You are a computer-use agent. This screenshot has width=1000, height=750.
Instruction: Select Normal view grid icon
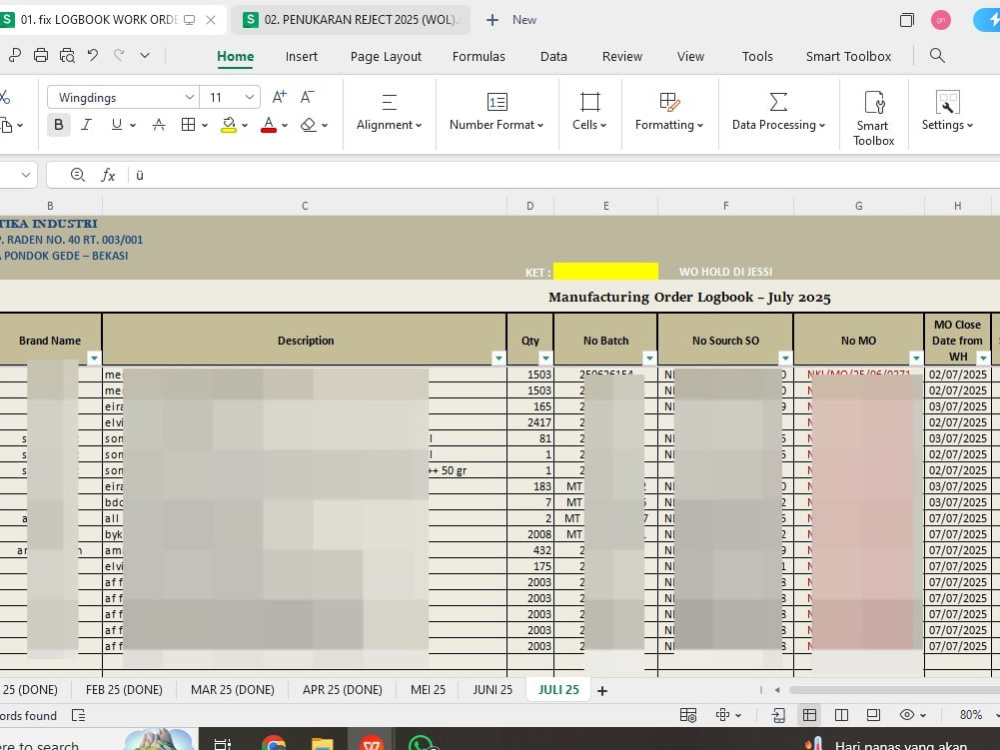pos(809,715)
